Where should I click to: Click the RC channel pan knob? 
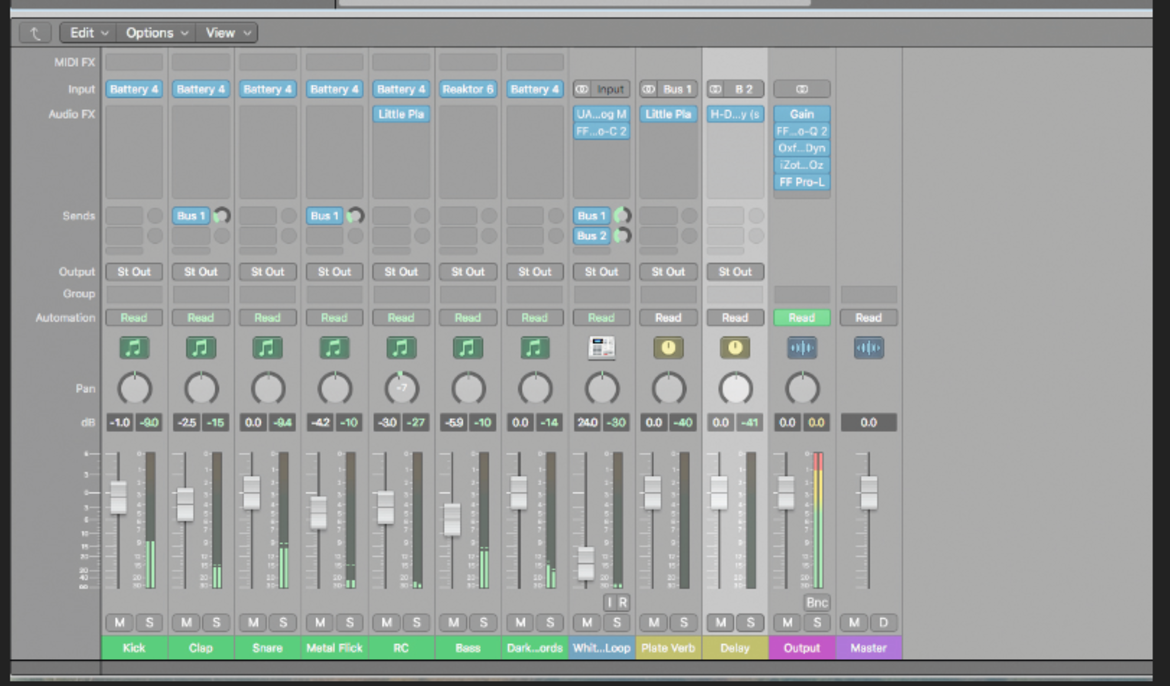pos(401,388)
